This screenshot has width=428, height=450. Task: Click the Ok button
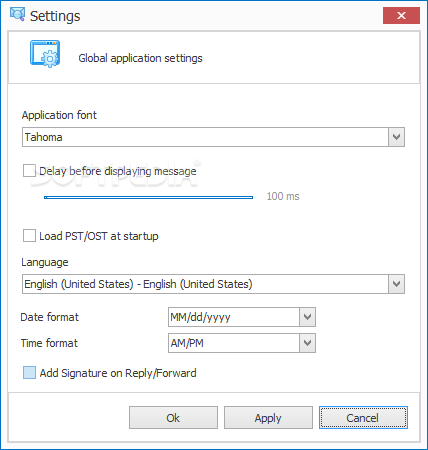tap(173, 418)
